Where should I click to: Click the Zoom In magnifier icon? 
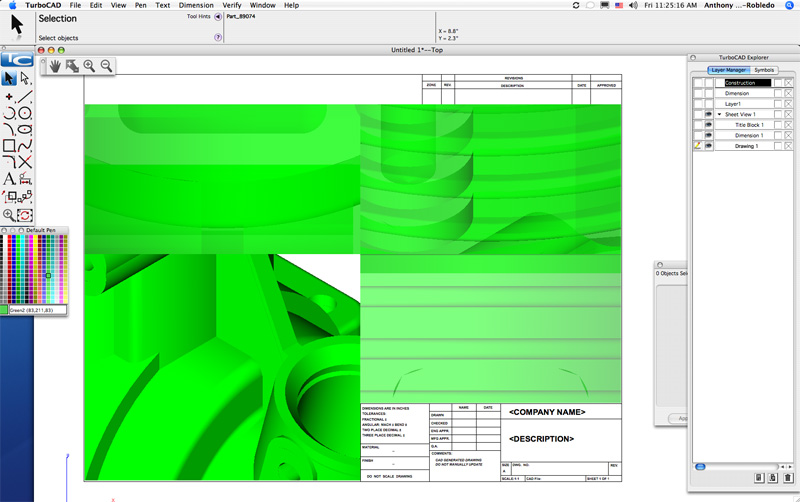tap(89, 66)
